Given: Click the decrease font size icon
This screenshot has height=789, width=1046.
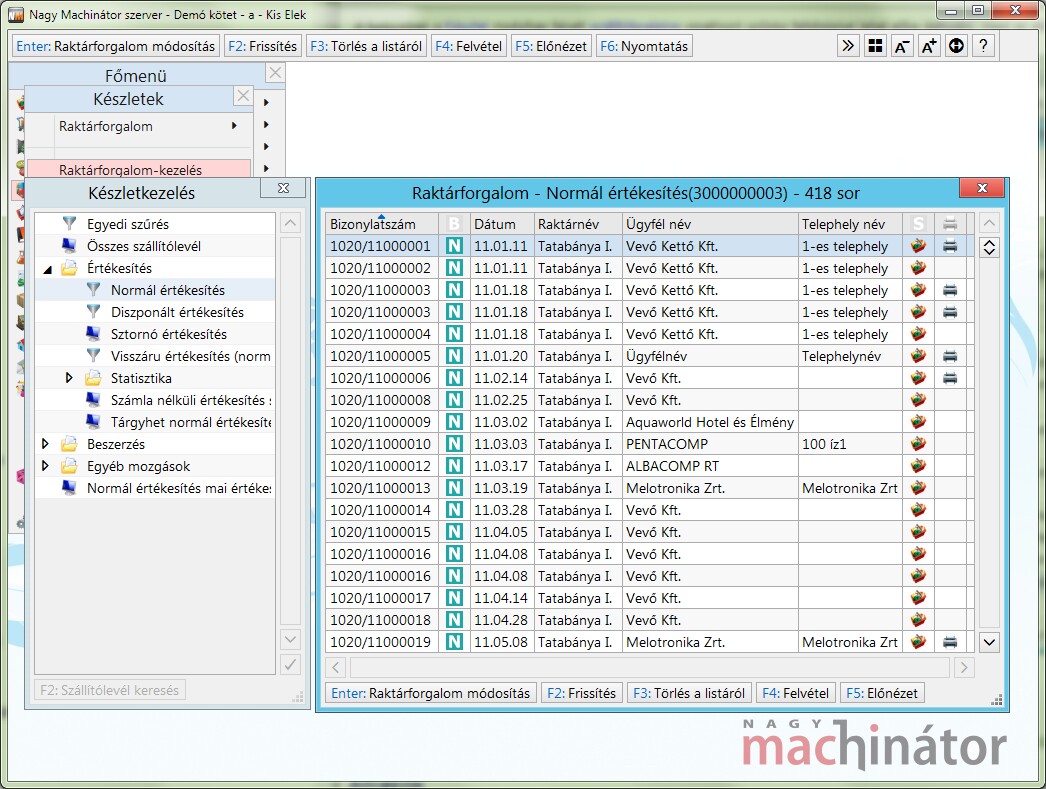Looking at the screenshot, I should (902, 46).
